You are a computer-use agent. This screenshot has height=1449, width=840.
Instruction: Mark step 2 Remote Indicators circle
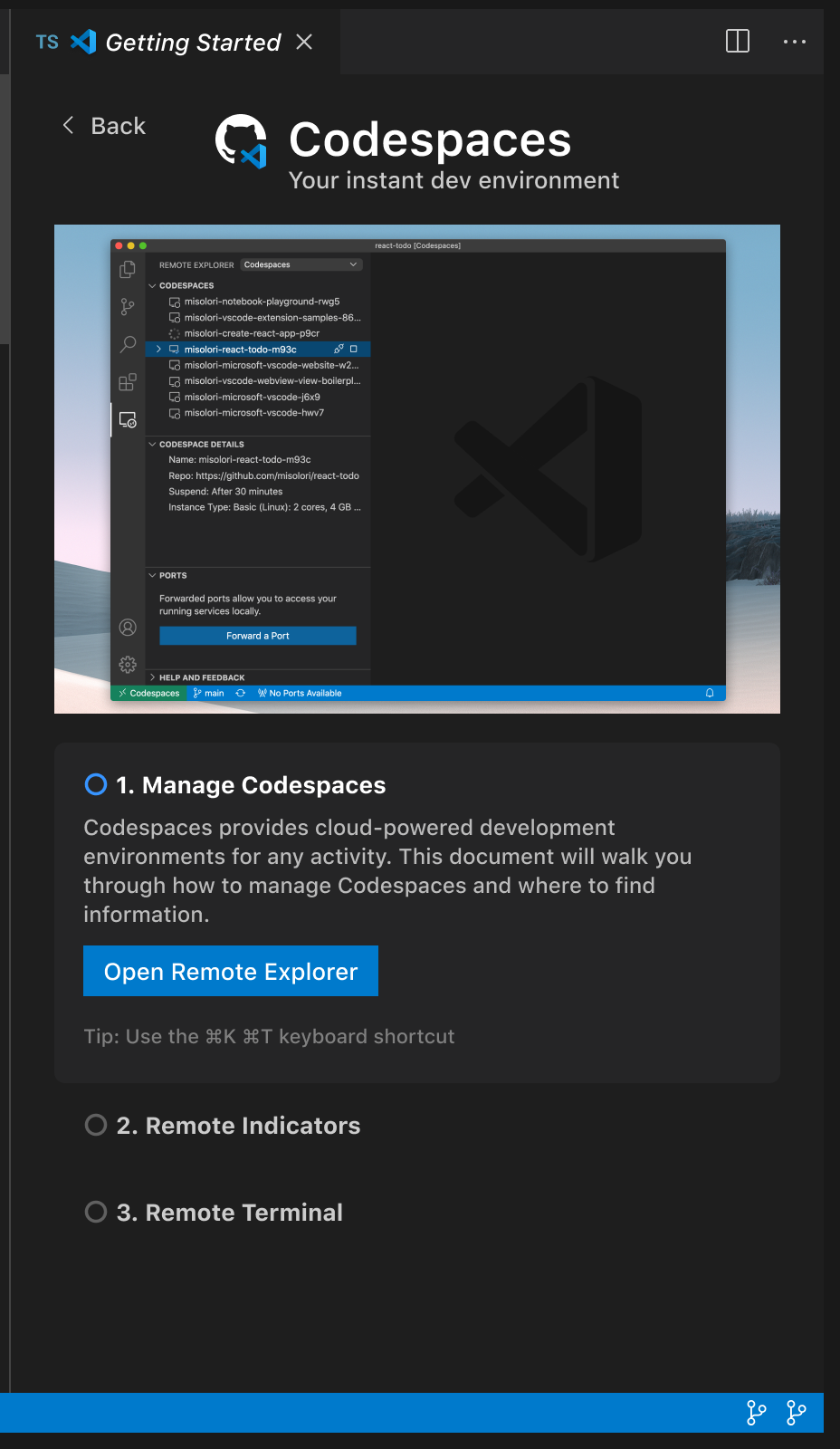(96, 1125)
